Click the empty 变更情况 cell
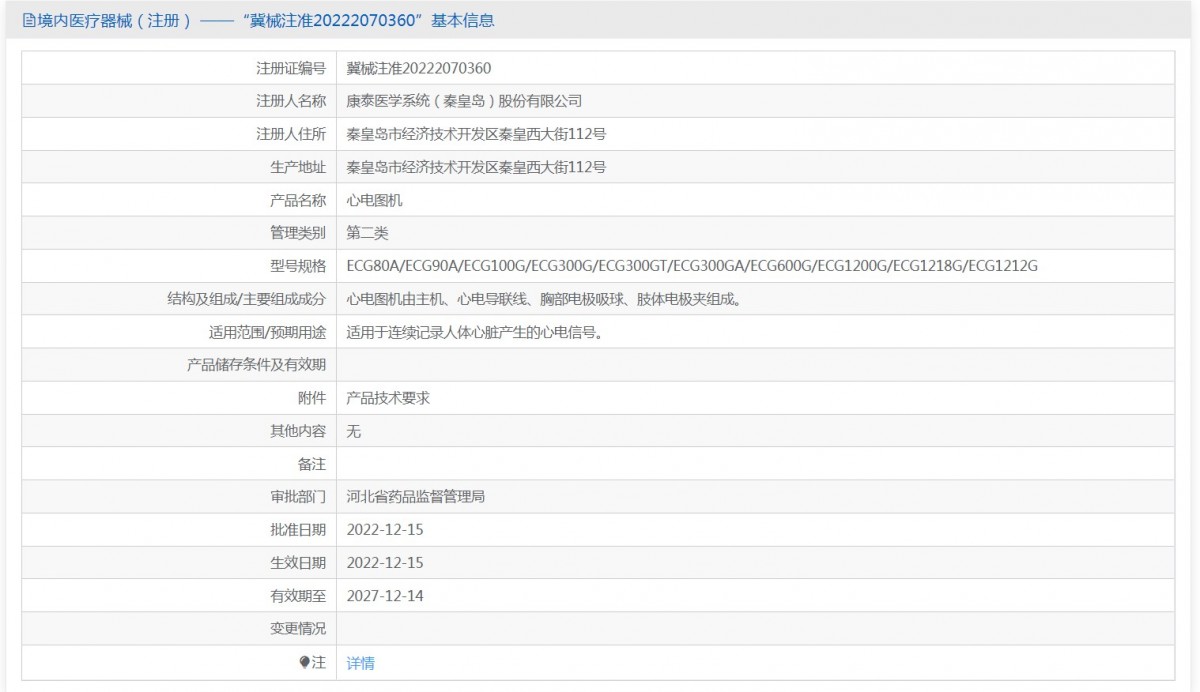 coord(755,629)
